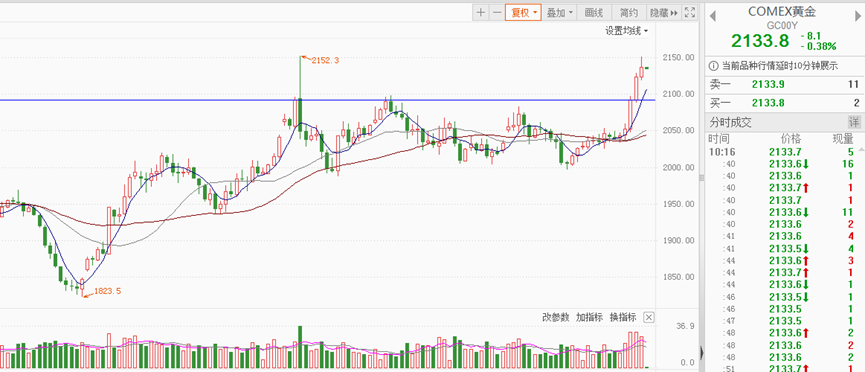Collapse the right panel using splitter arrow
This screenshot has width=865, height=372.
coord(702,352)
